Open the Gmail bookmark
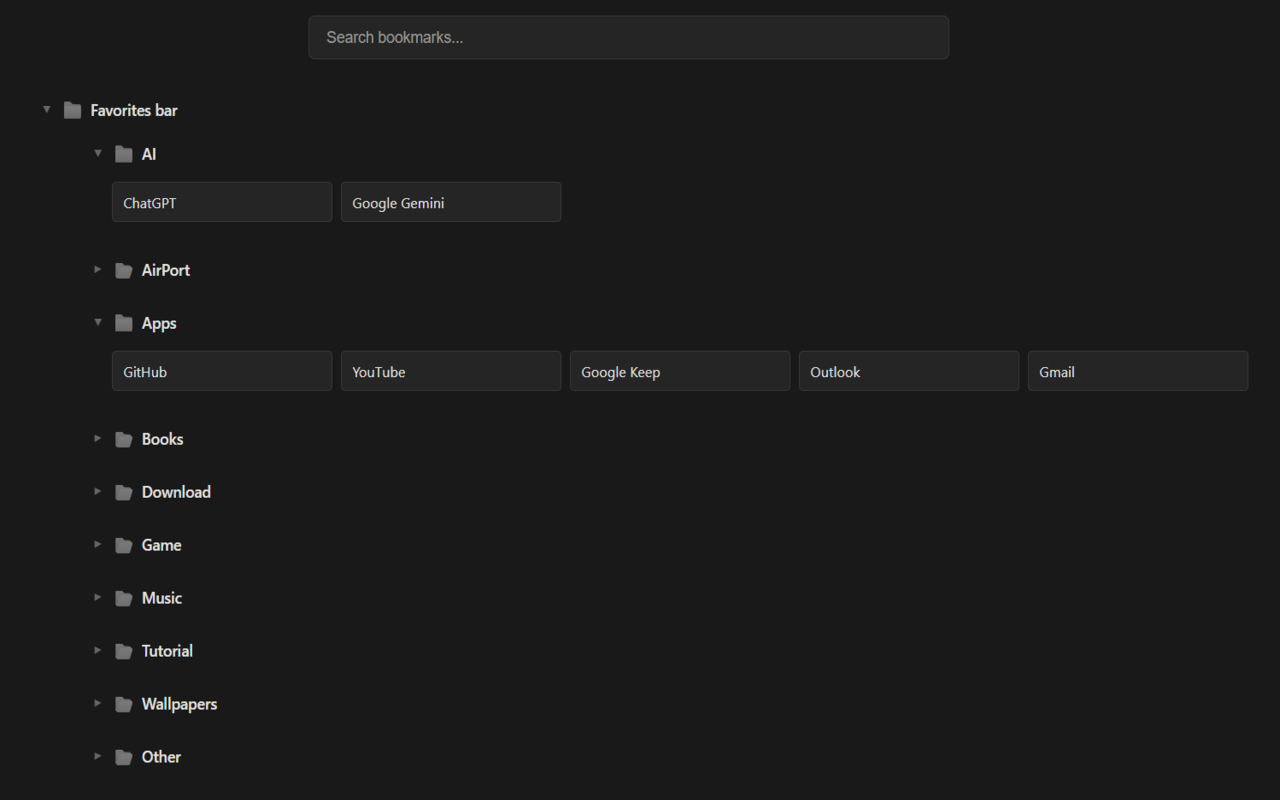This screenshot has height=800, width=1280. [x=1138, y=371]
